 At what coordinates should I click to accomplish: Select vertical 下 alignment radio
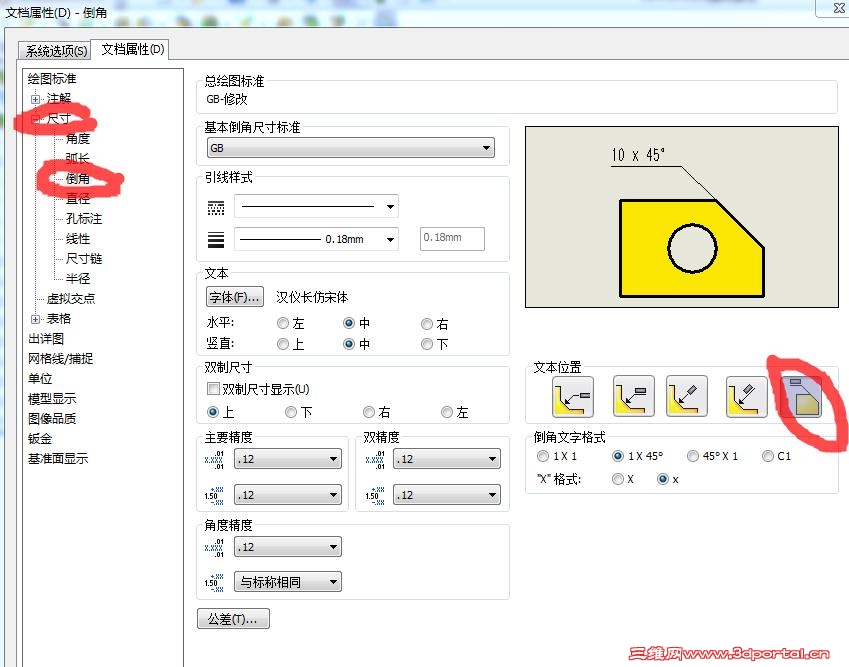[427, 344]
